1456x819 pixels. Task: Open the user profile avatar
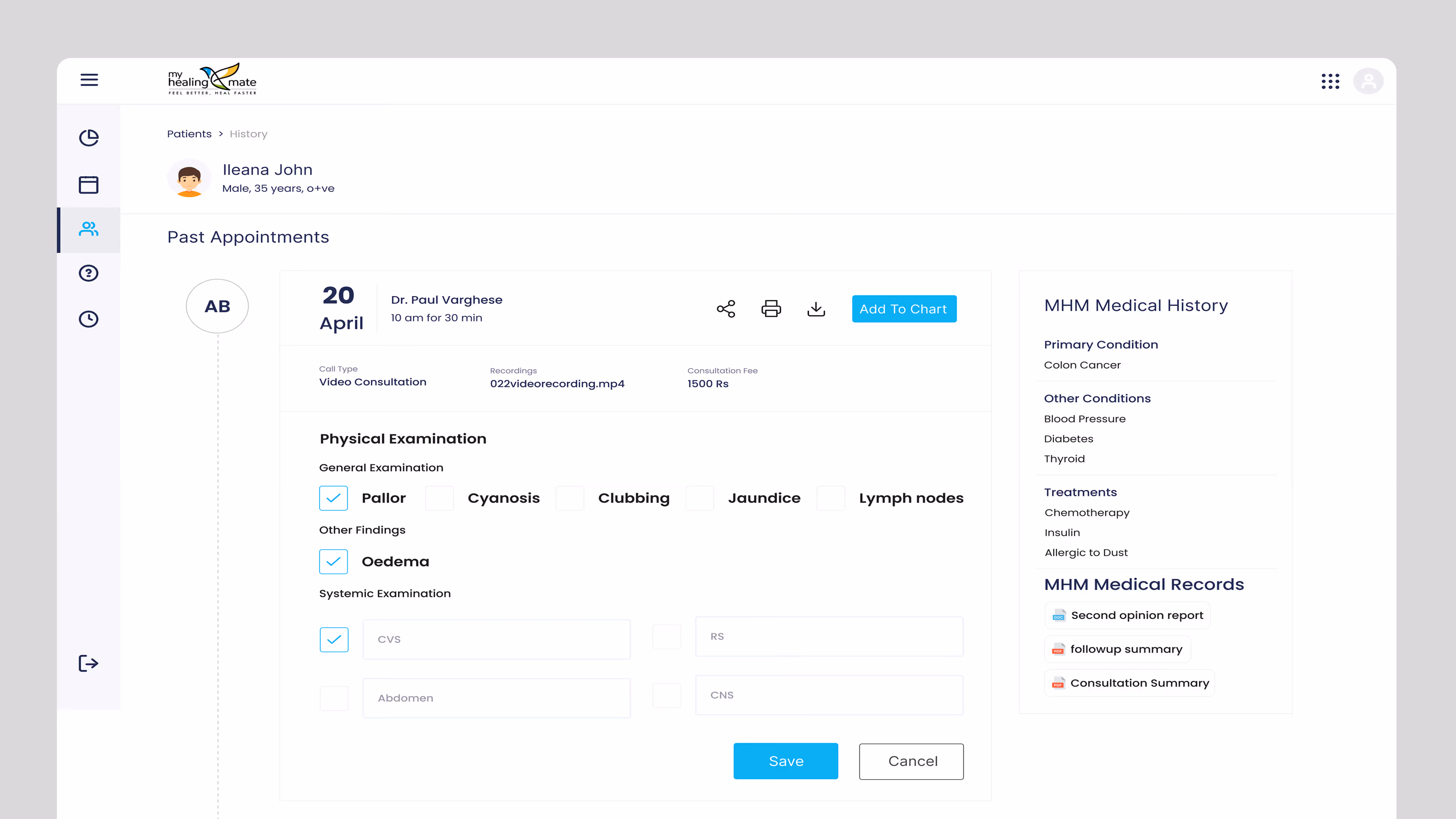click(1368, 82)
